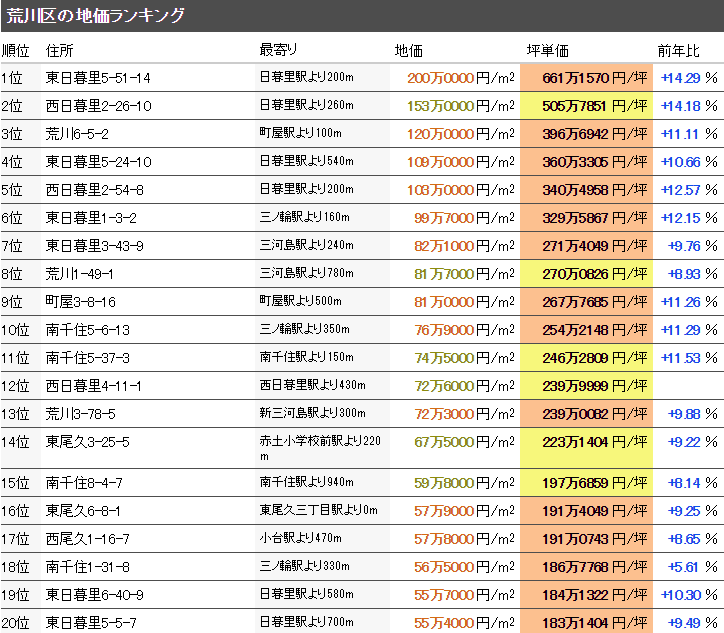724x633 pixels.
Task: Open the 西日暮里2-26-10 address link
Action: coord(98,106)
